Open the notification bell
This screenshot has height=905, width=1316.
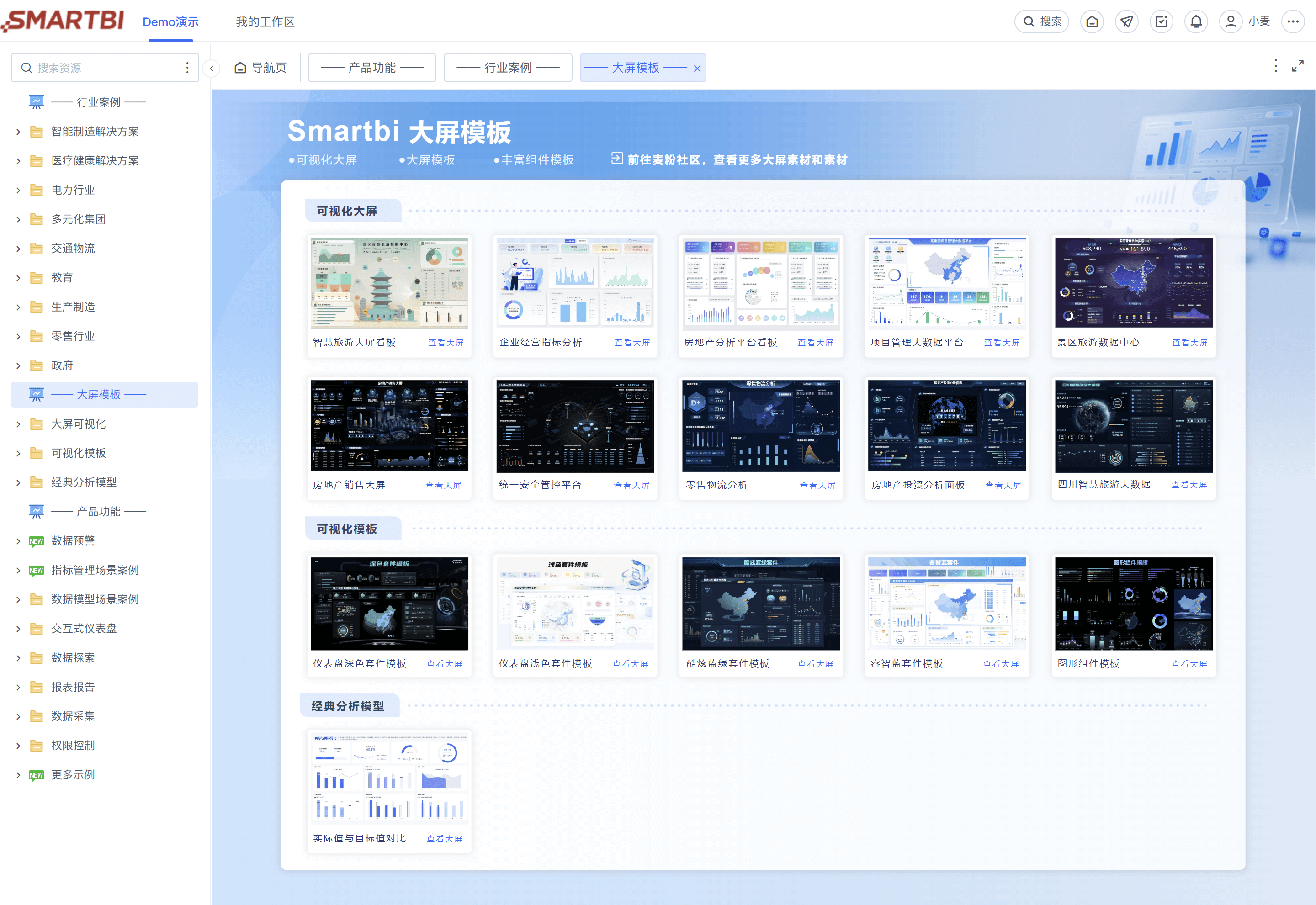(x=1196, y=21)
